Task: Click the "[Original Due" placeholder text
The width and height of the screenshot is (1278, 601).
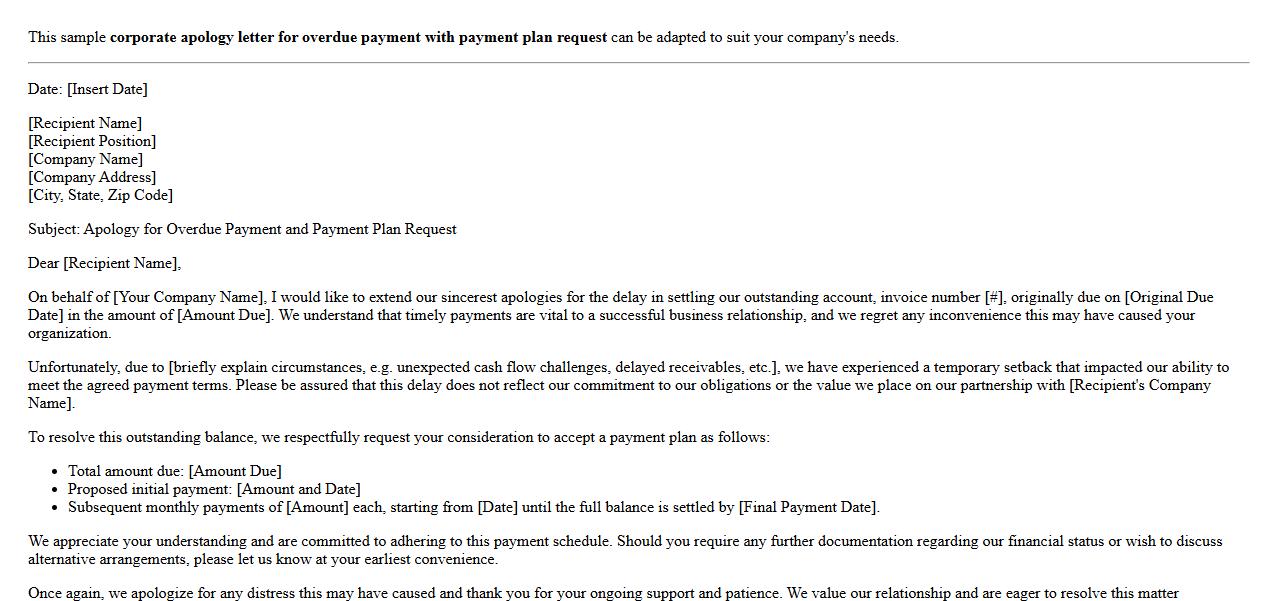Action: click(1168, 297)
